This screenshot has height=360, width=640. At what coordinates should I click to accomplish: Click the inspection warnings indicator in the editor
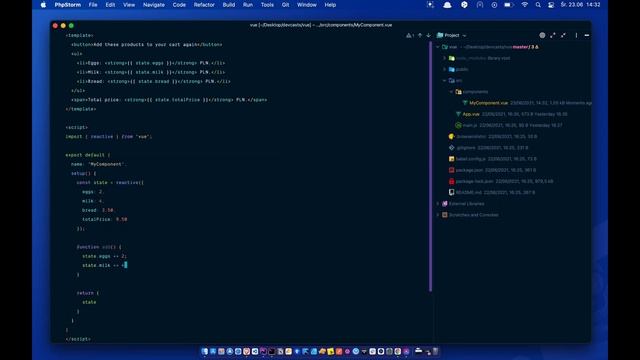[410, 36]
